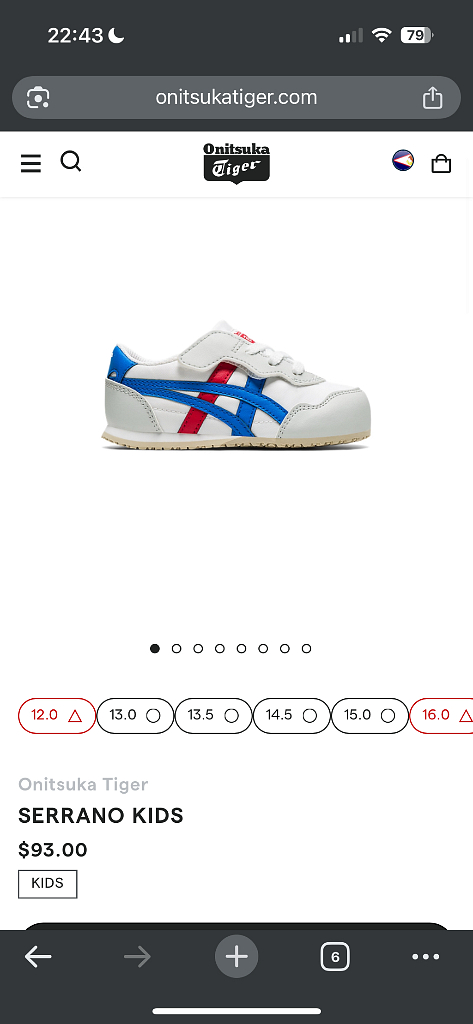Open the share sheet icon
This screenshot has height=1024, width=473.
coord(432,97)
